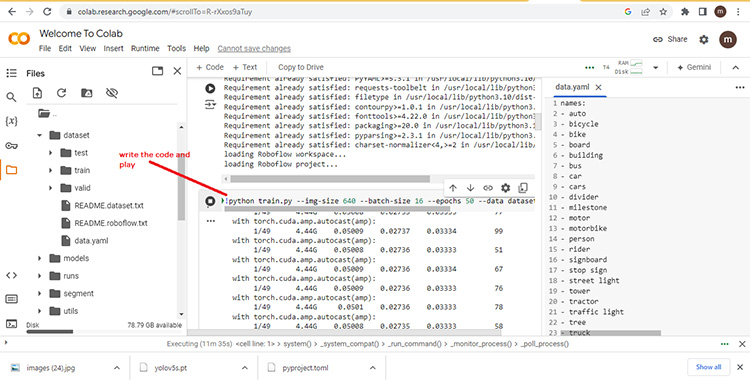Image resolution: width=750 pixels, height=382 pixels.
Task: Expand the models folder
Action: tap(40, 258)
